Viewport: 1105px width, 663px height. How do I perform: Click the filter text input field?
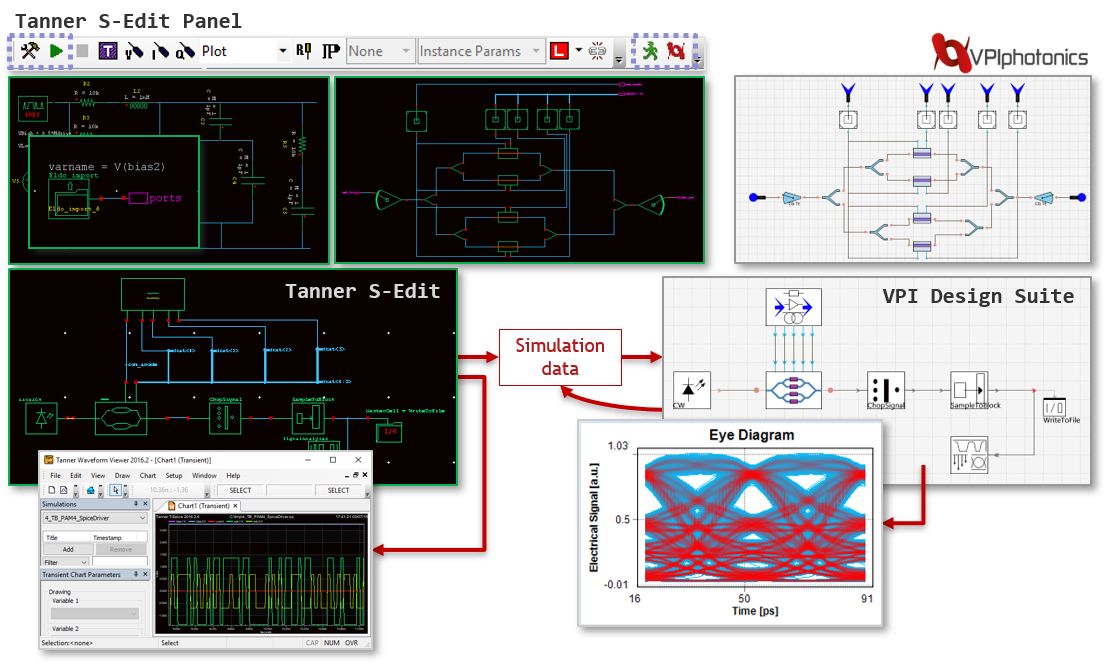click(119, 563)
